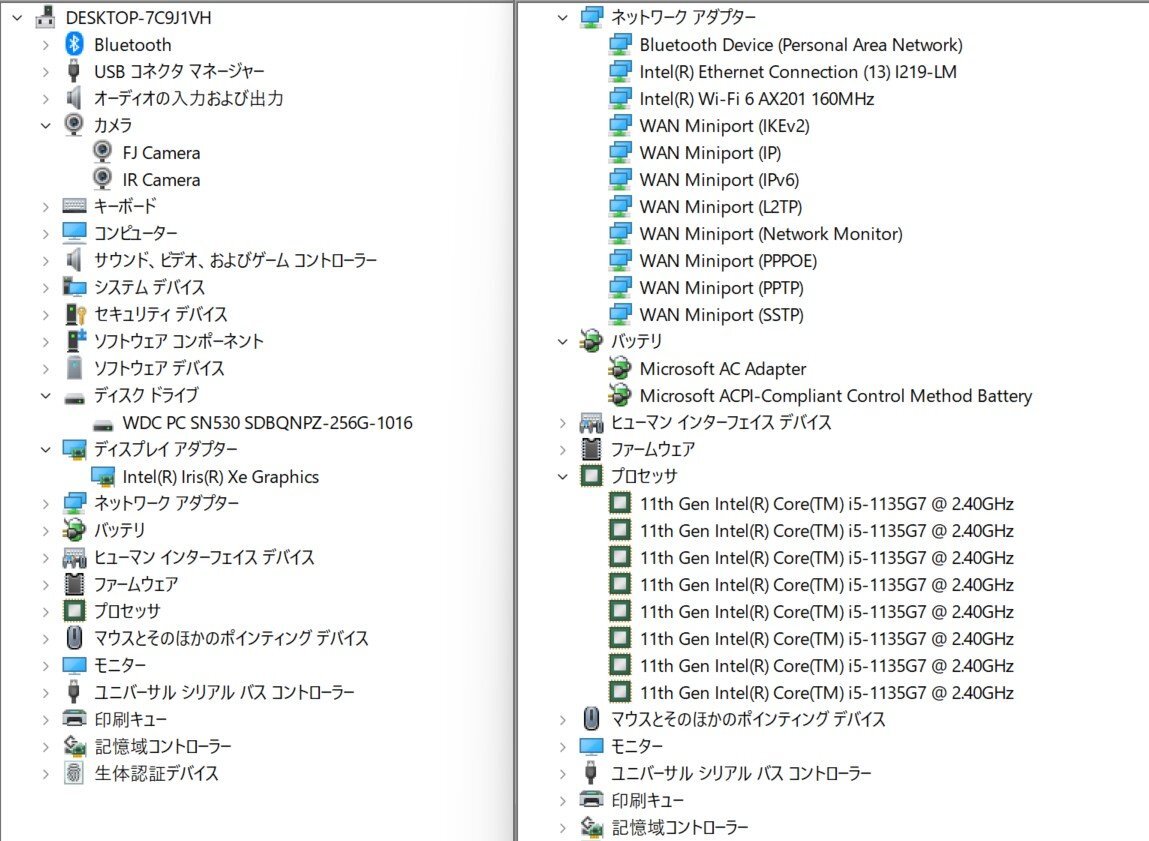The height and width of the screenshot is (841, 1149).
Task: Select 記憶域コントローラー in left pane
Action: point(163,746)
